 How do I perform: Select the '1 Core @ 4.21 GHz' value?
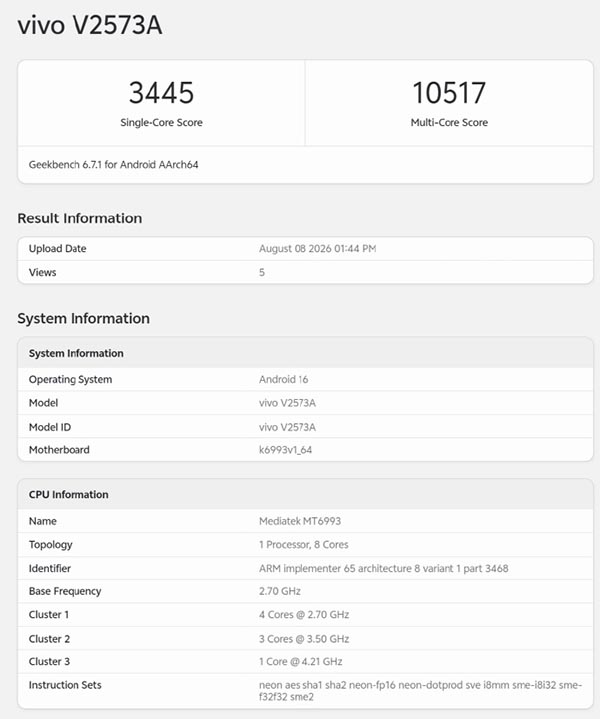tap(300, 662)
